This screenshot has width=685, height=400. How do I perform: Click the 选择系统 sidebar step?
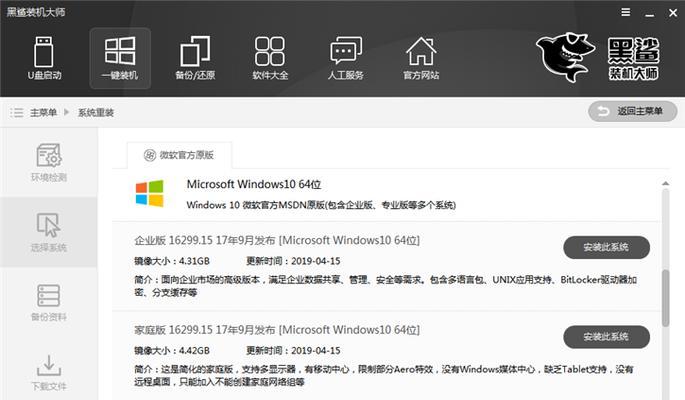(x=48, y=232)
